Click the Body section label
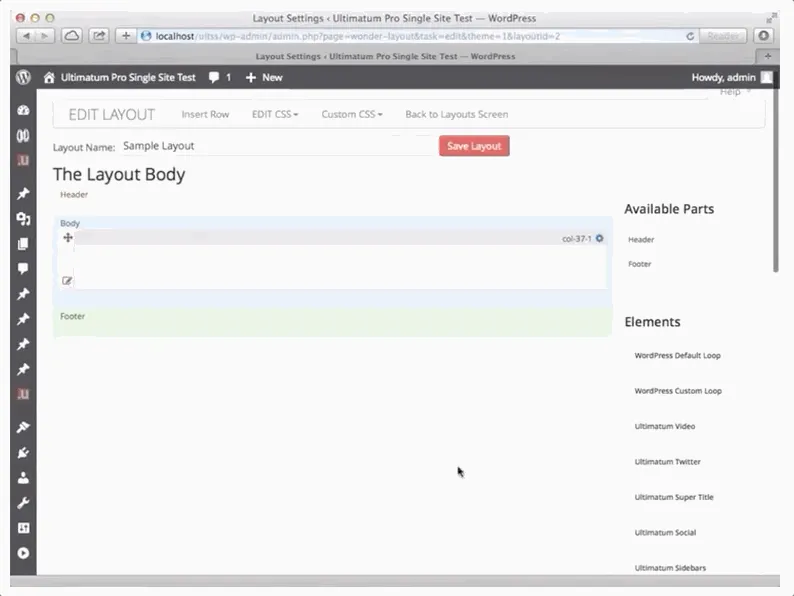 click(70, 223)
